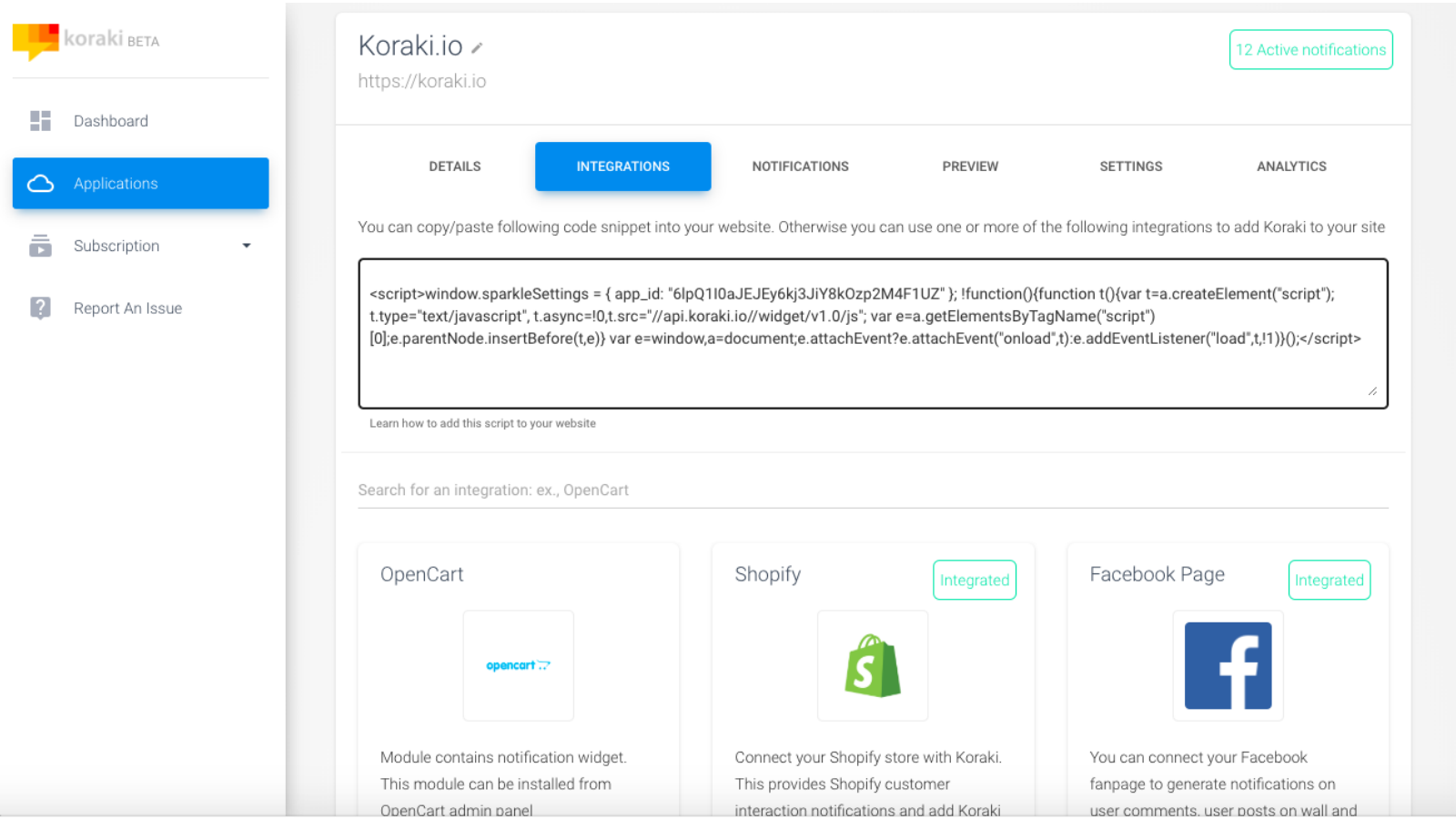Open 'Learn how to add this script' link
The width and height of the screenshot is (1456, 819).
click(482, 423)
